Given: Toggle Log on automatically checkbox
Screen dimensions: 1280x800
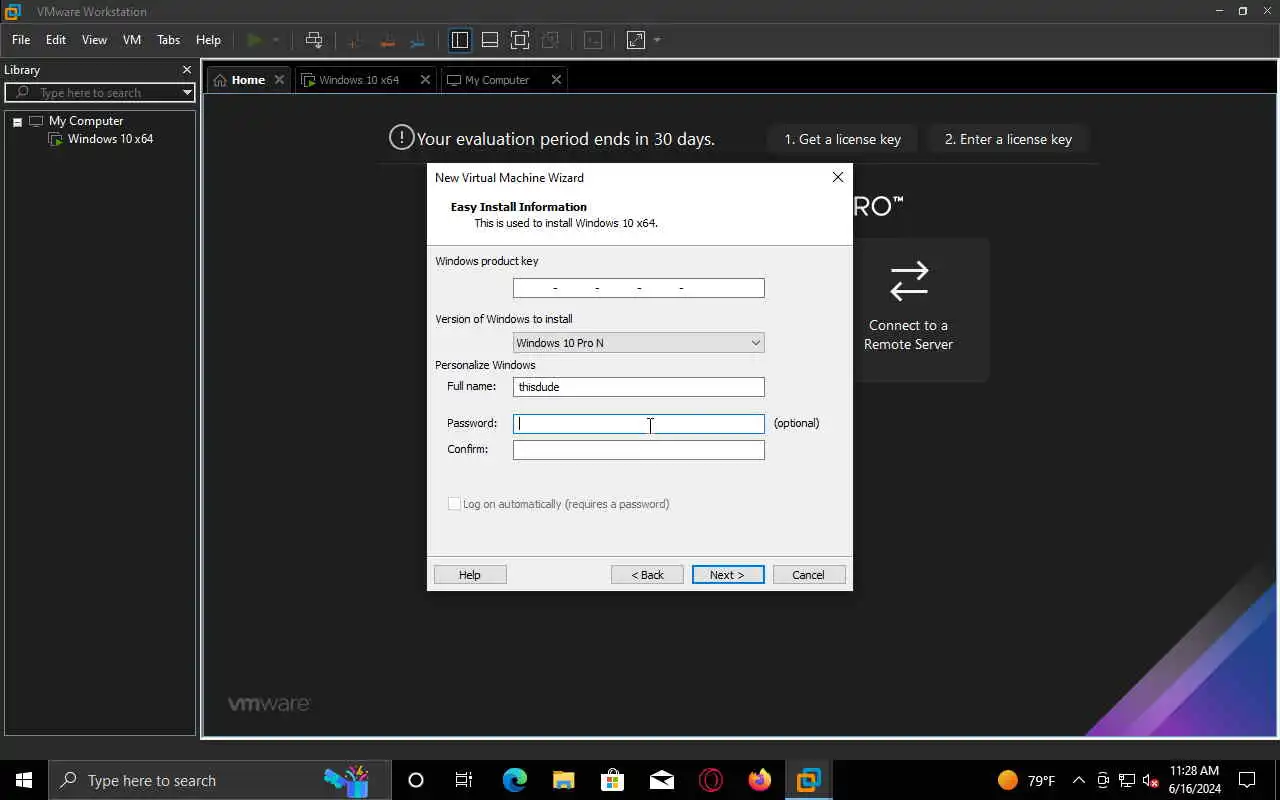Looking at the screenshot, I should 455,504.
